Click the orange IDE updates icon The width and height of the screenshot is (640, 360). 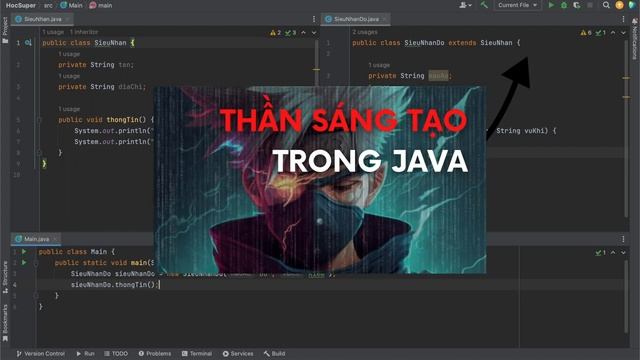(619, 5)
